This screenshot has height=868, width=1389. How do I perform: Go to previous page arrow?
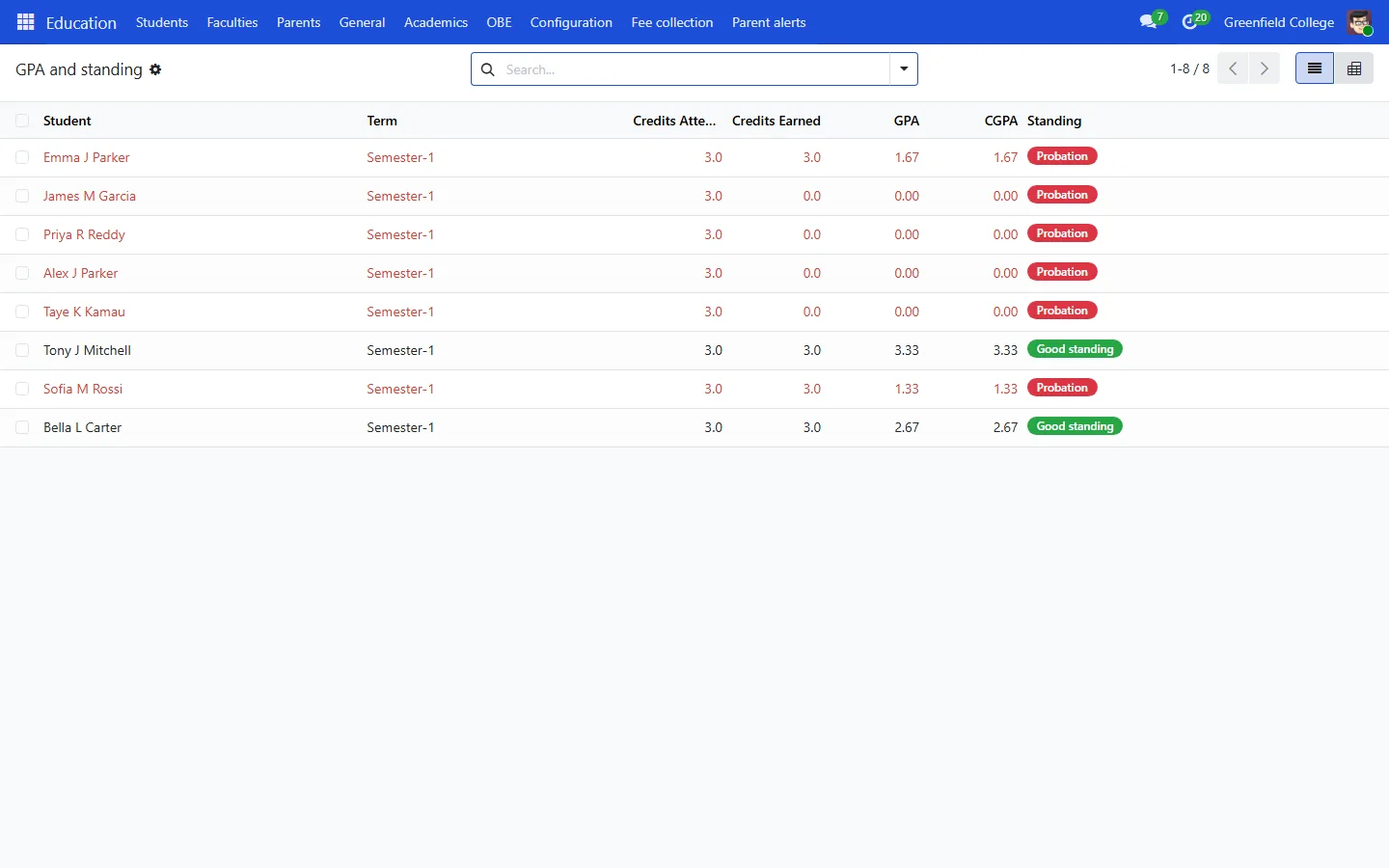1233,68
